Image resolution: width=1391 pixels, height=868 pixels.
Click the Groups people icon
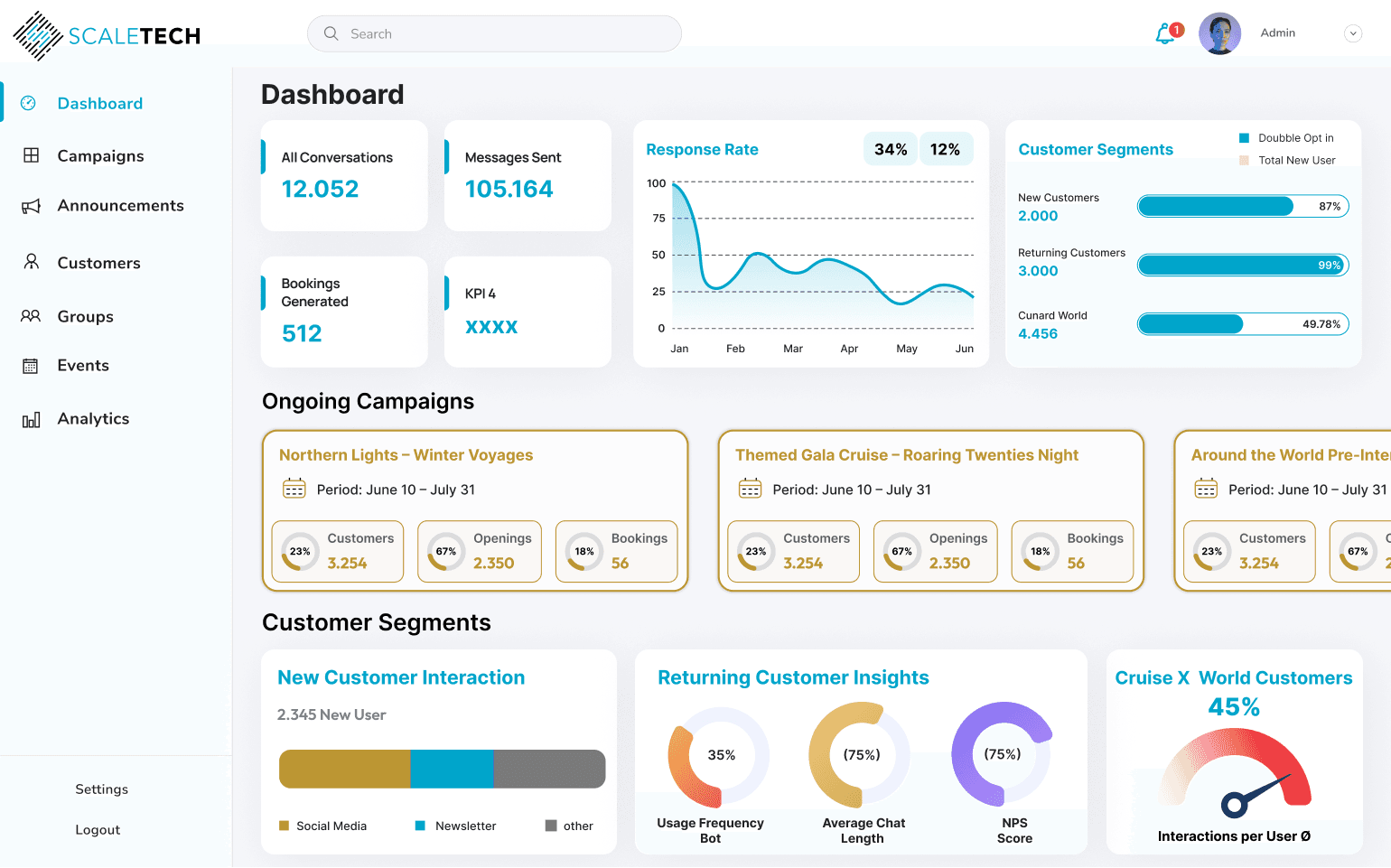31,316
